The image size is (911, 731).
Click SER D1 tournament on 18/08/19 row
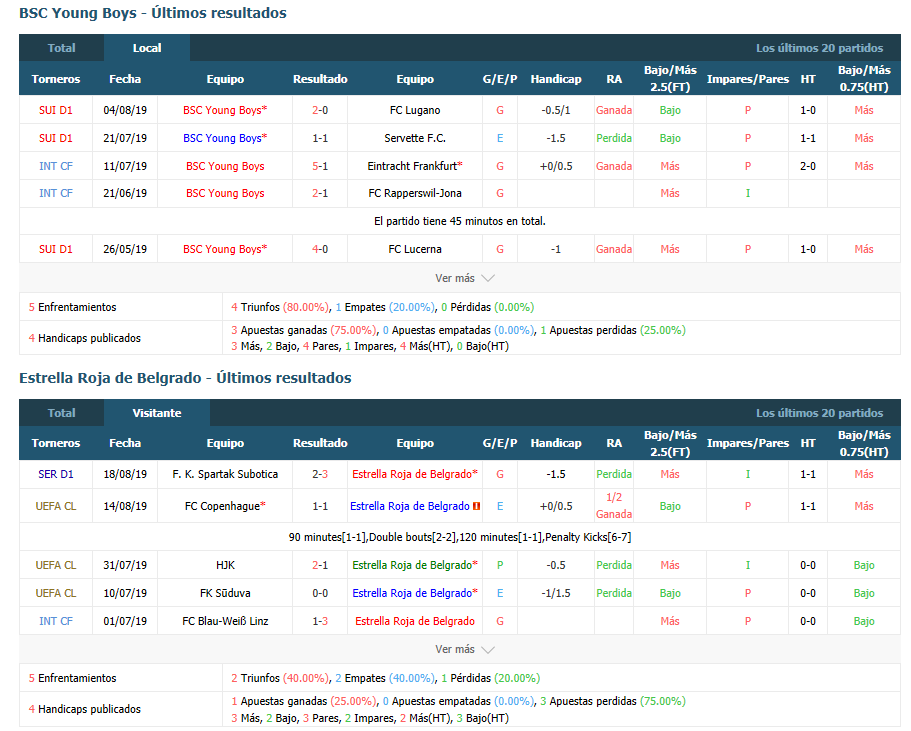coord(56,474)
